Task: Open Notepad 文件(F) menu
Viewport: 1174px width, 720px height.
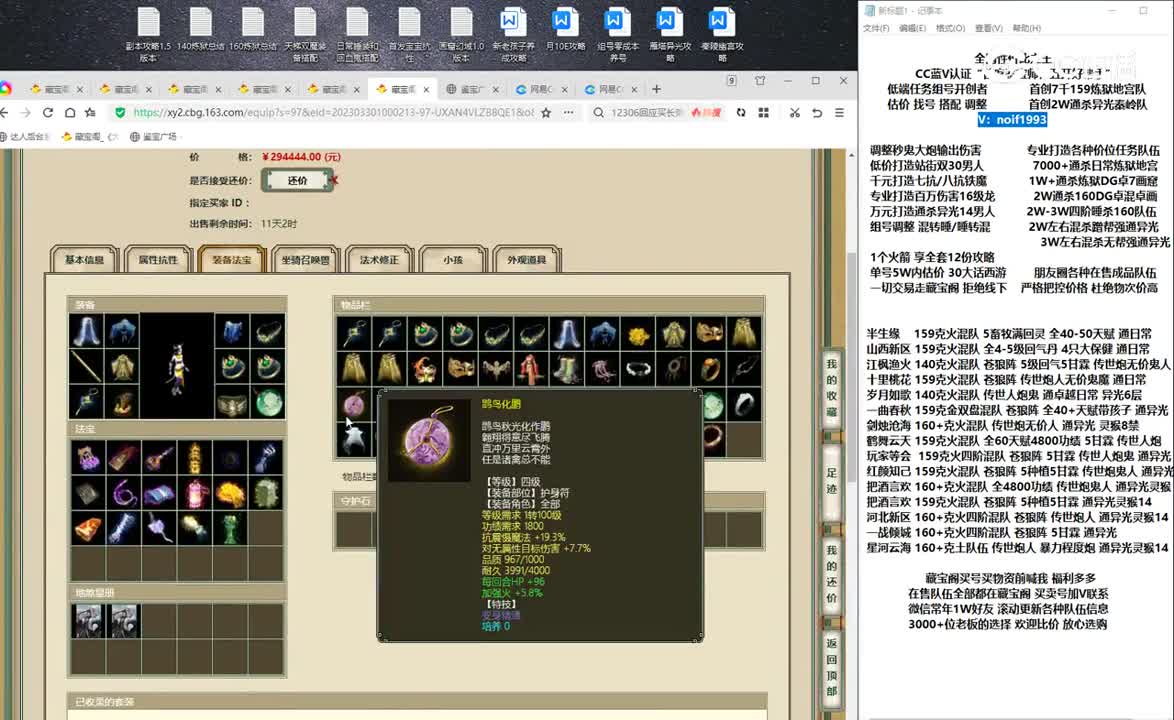Action: click(876, 28)
